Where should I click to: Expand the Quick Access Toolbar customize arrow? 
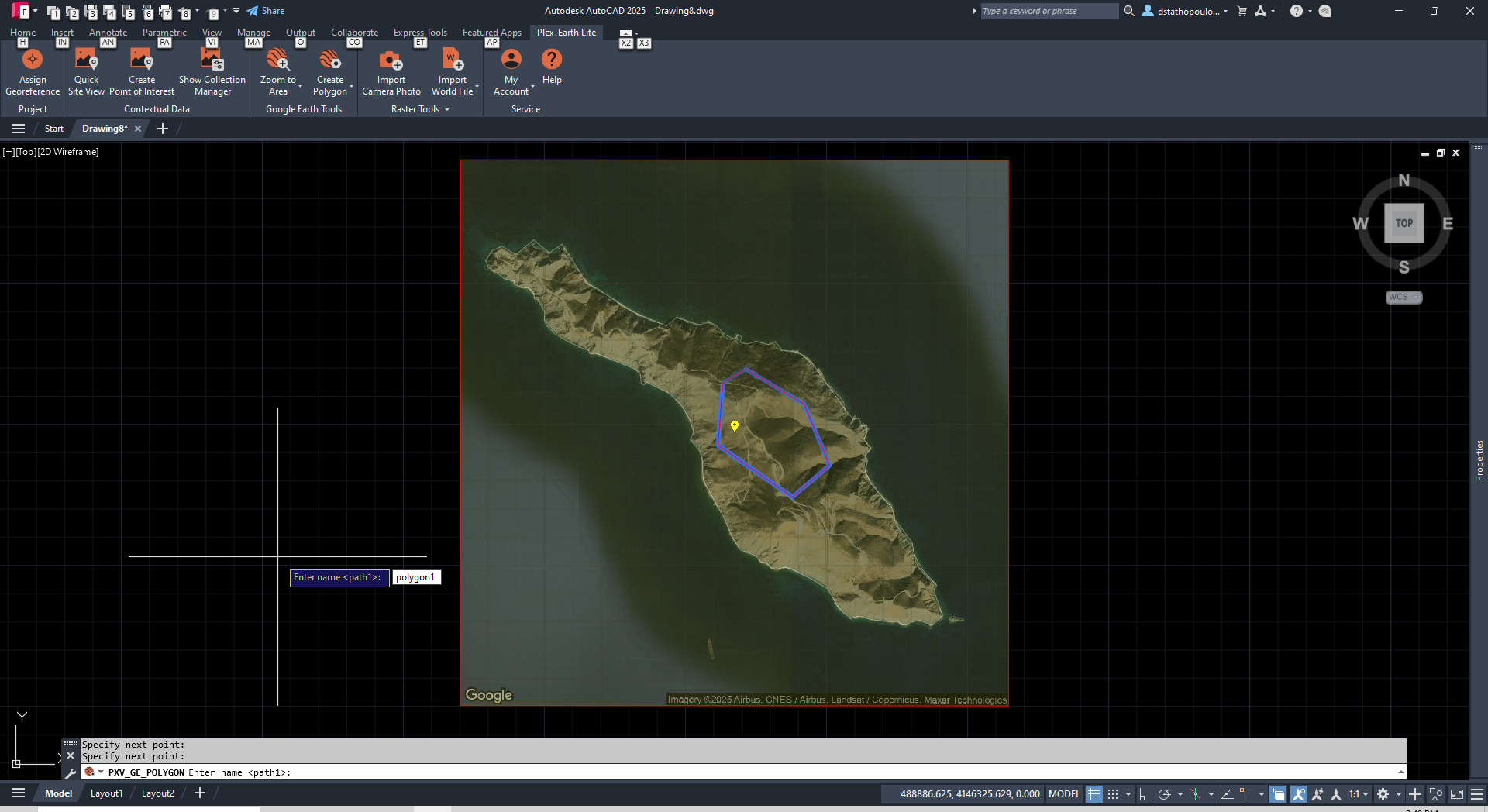(x=236, y=11)
